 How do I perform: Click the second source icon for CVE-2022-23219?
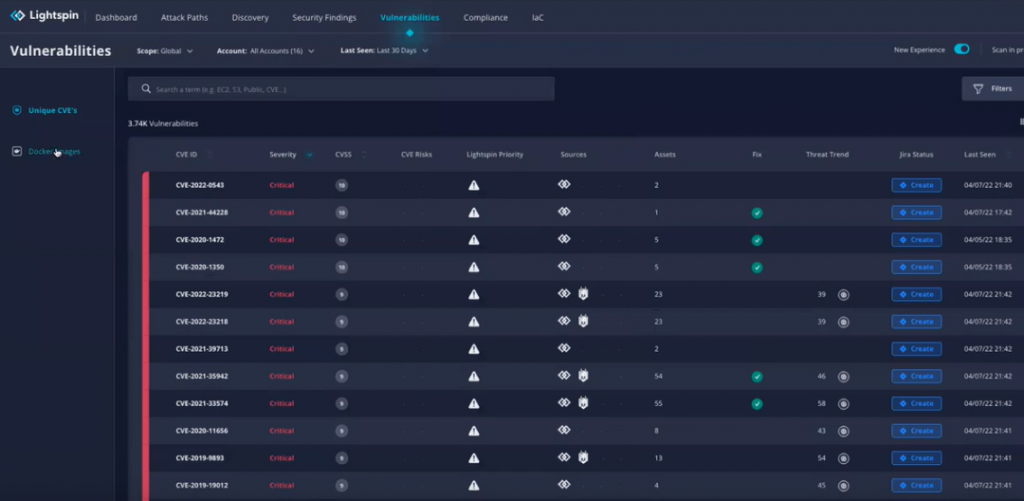click(583, 294)
